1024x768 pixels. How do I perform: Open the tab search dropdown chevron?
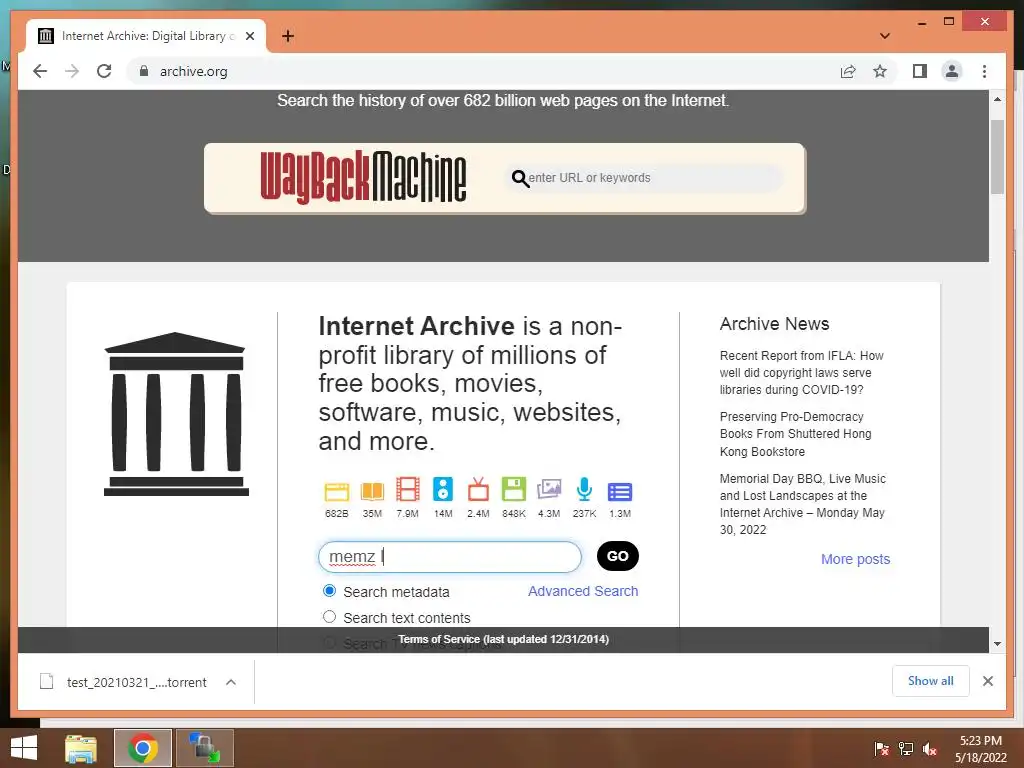coord(885,36)
